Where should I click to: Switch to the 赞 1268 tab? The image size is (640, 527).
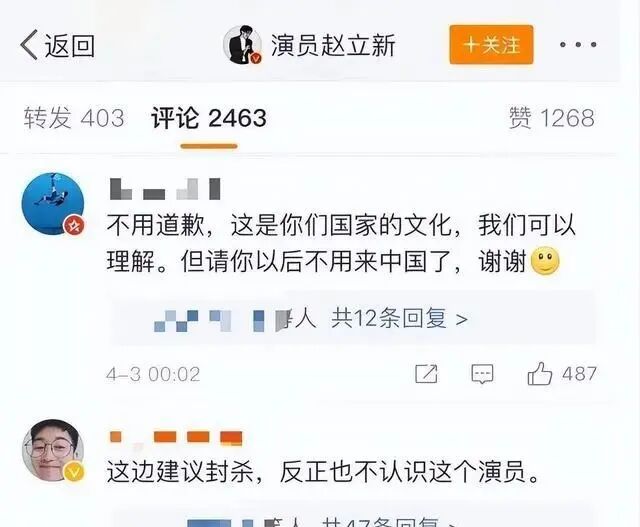[x=551, y=118]
